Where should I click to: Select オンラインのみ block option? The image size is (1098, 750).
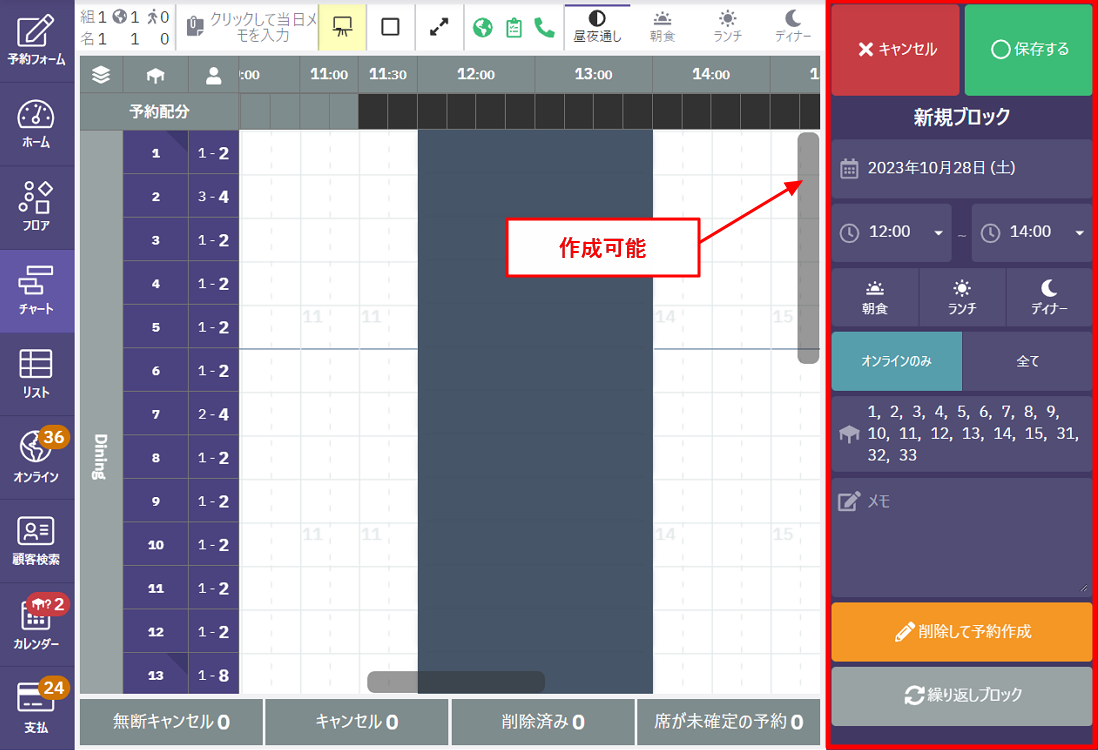(896, 361)
